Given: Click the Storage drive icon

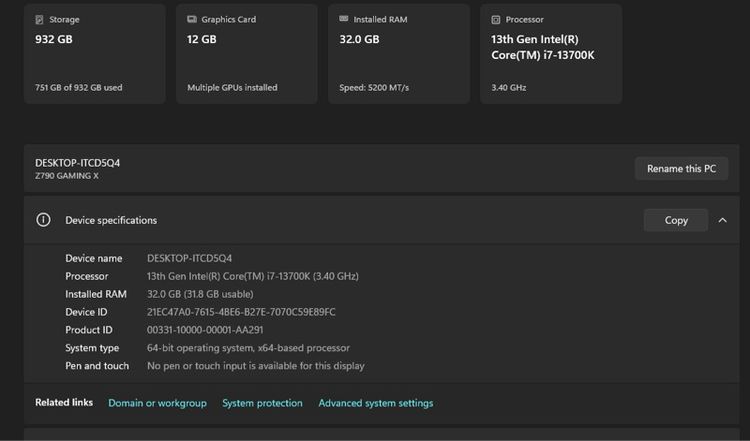Looking at the screenshot, I should [x=39, y=20].
